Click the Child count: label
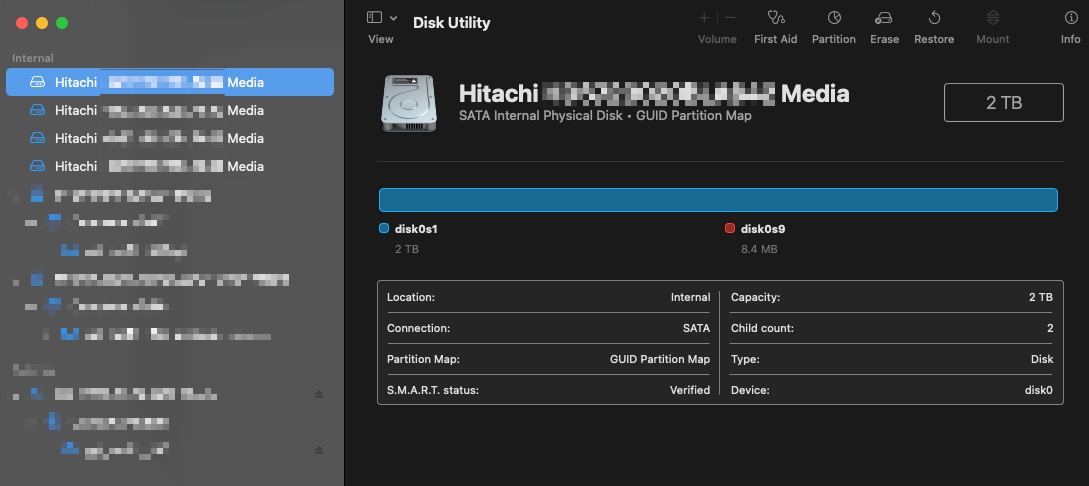 [762, 328]
